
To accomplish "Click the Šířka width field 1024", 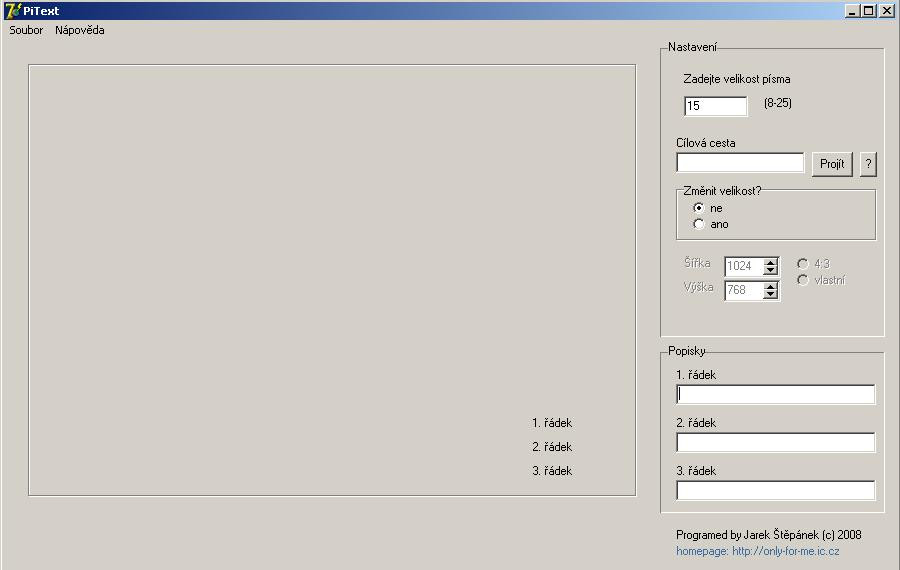I will pyautogui.click(x=743, y=266).
